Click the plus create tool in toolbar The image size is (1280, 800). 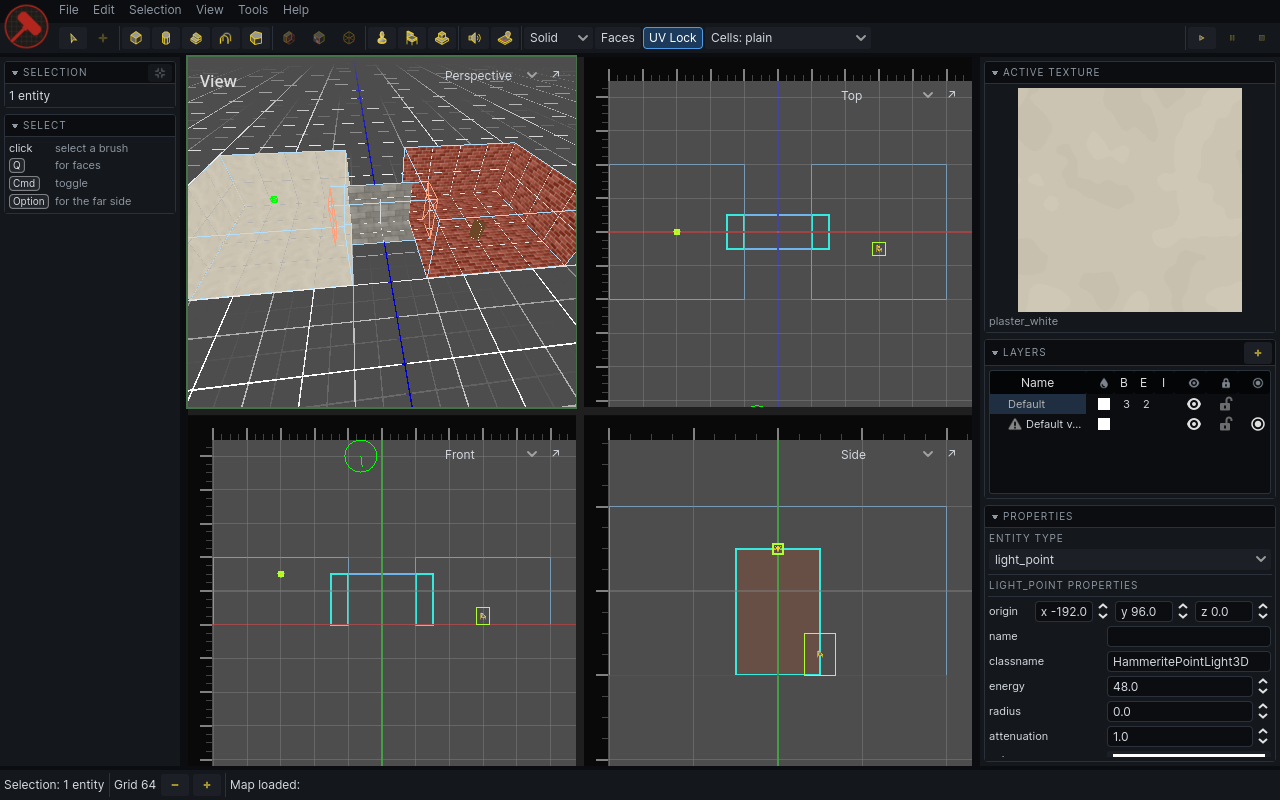tap(102, 38)
